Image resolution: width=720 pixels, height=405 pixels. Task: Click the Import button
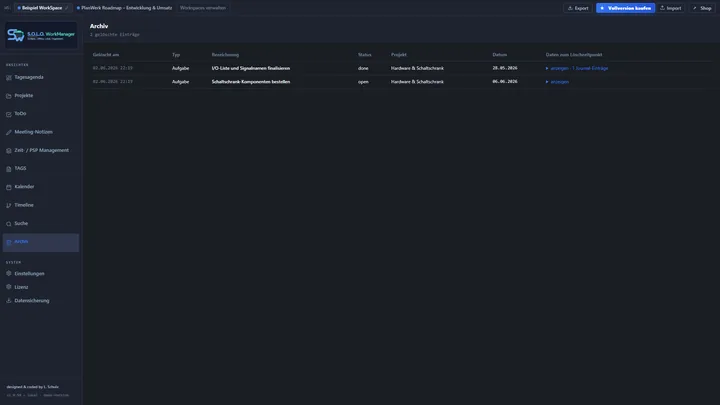(671, 8)
